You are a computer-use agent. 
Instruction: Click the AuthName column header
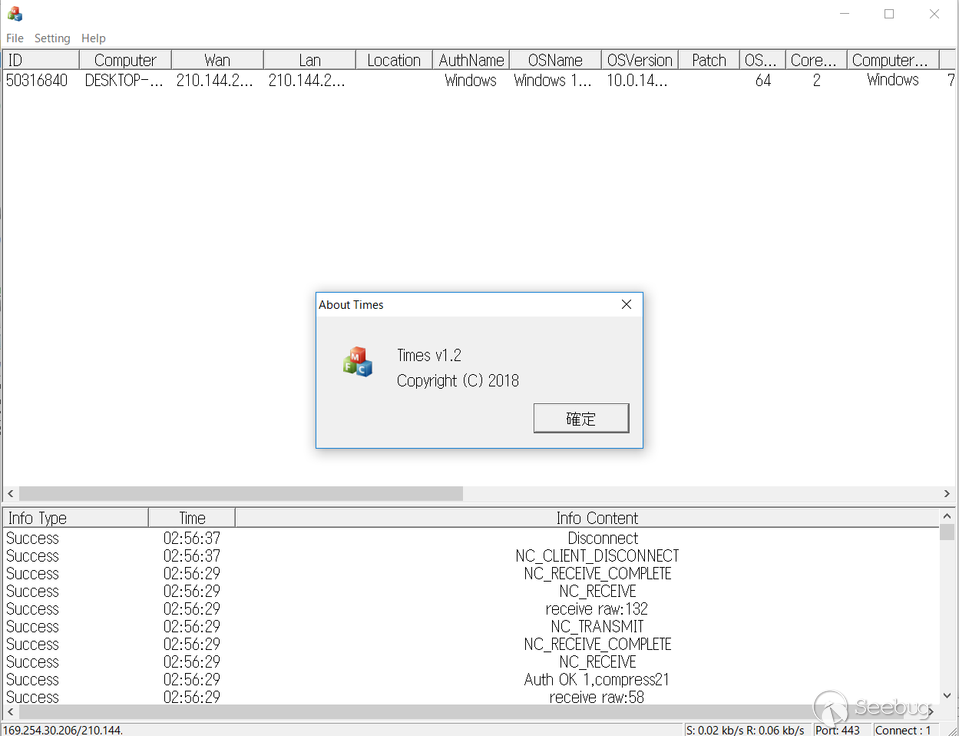click(471, 60)
